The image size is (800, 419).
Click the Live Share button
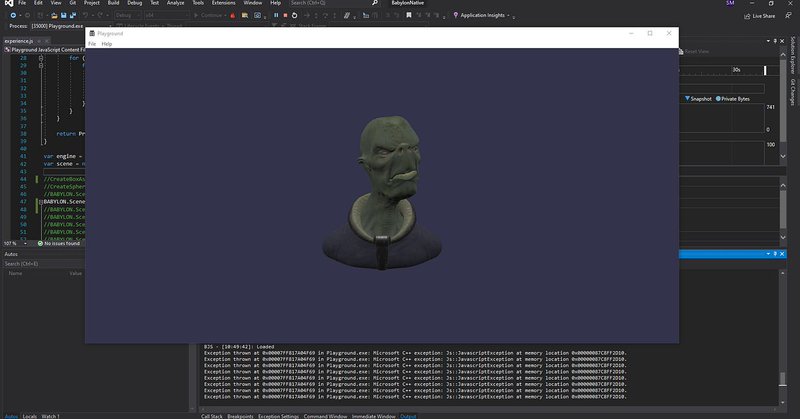760,16
